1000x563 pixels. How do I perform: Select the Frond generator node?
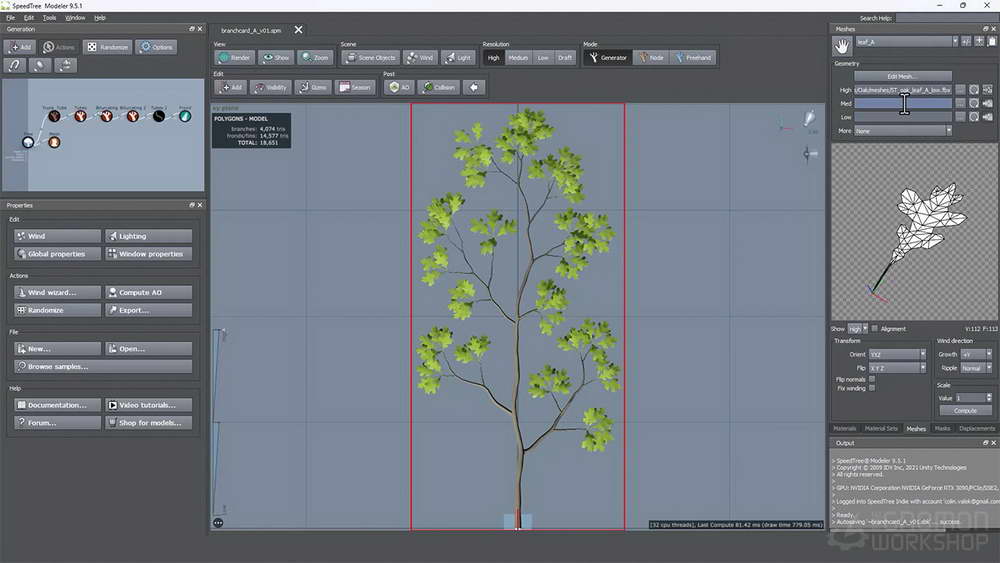point(185,116)
